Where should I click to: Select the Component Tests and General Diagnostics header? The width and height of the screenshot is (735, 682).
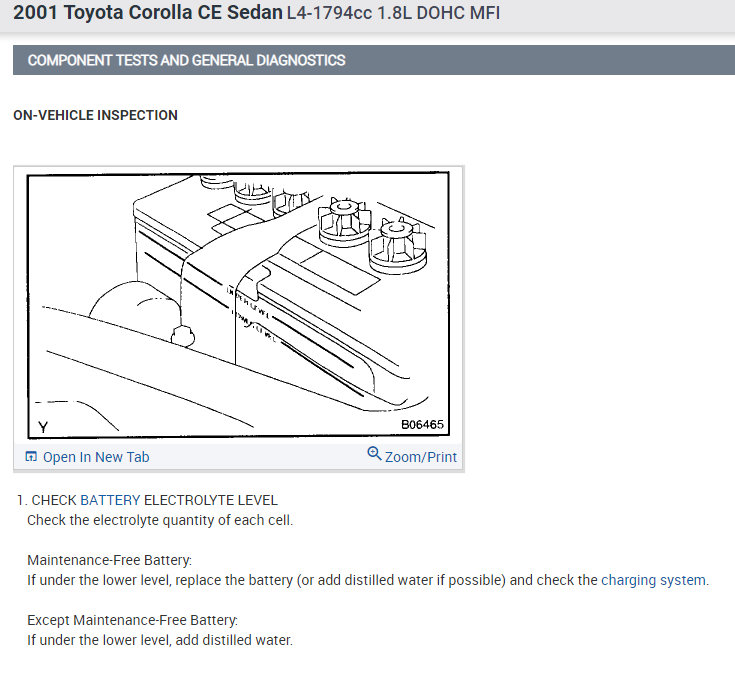coord(374,60)
